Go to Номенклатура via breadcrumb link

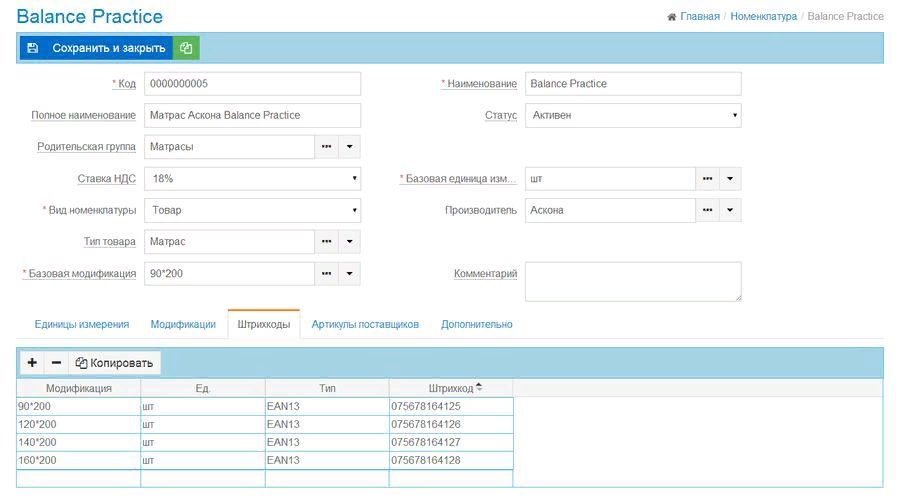click(x=763, y=17)
